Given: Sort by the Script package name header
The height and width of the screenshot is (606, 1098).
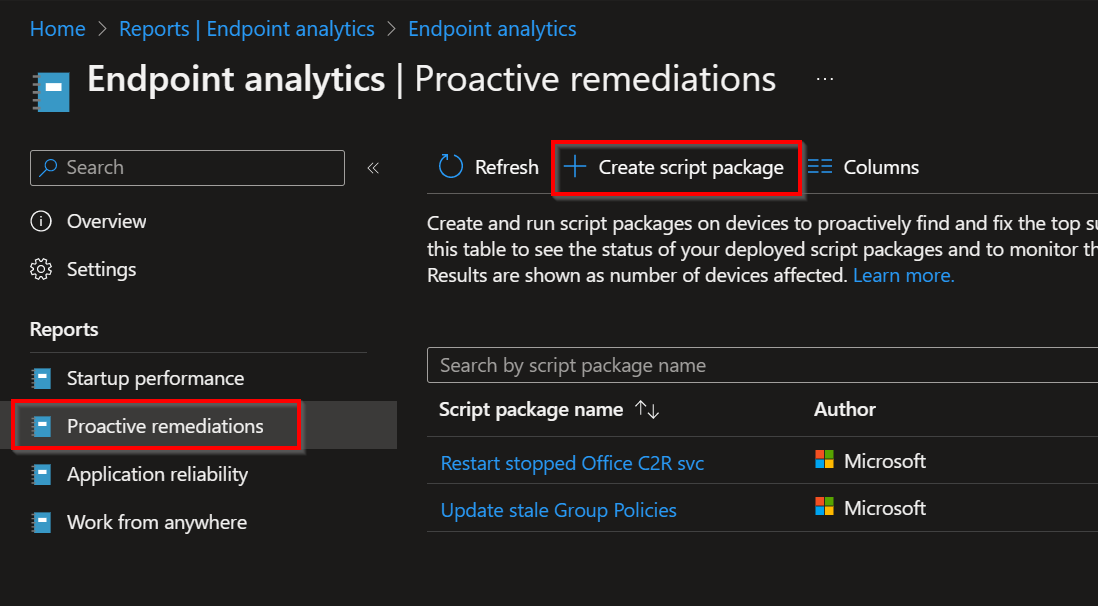Looking at the screenshot, I should [531, 410].
